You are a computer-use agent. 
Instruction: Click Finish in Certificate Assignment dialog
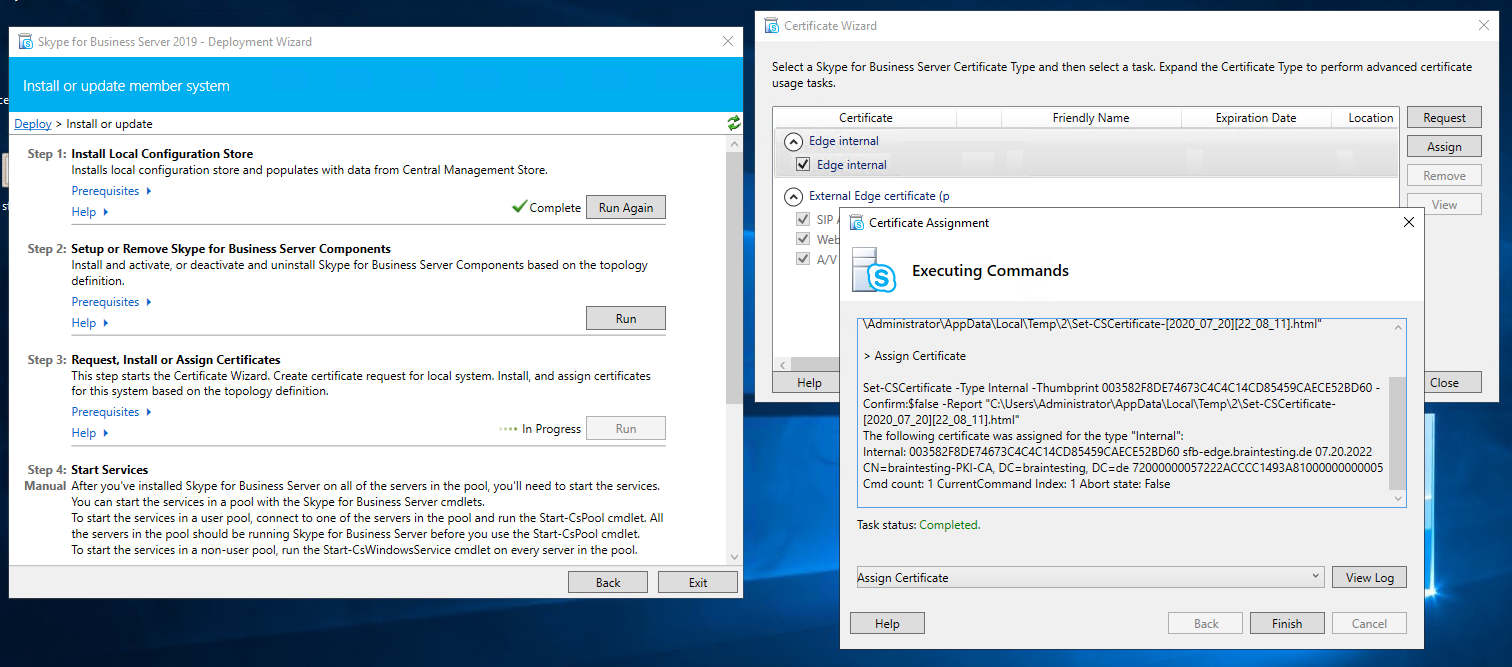(1286, 623)
